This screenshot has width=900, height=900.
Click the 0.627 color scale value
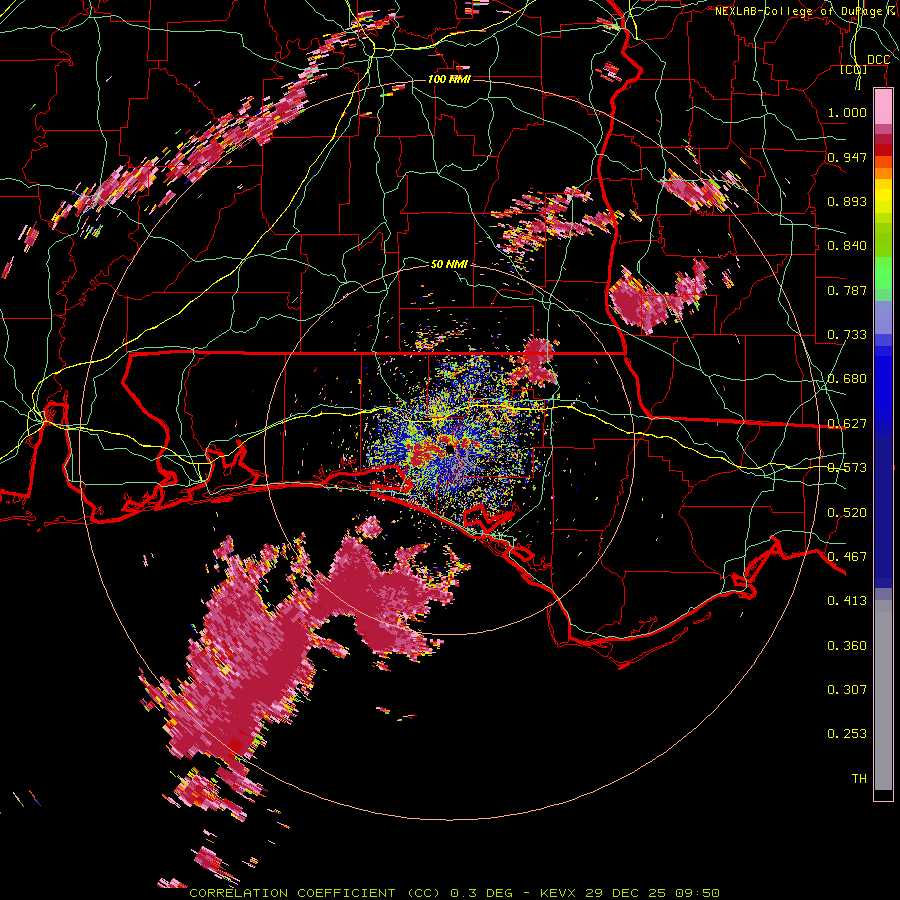click(x=847, y=424)
